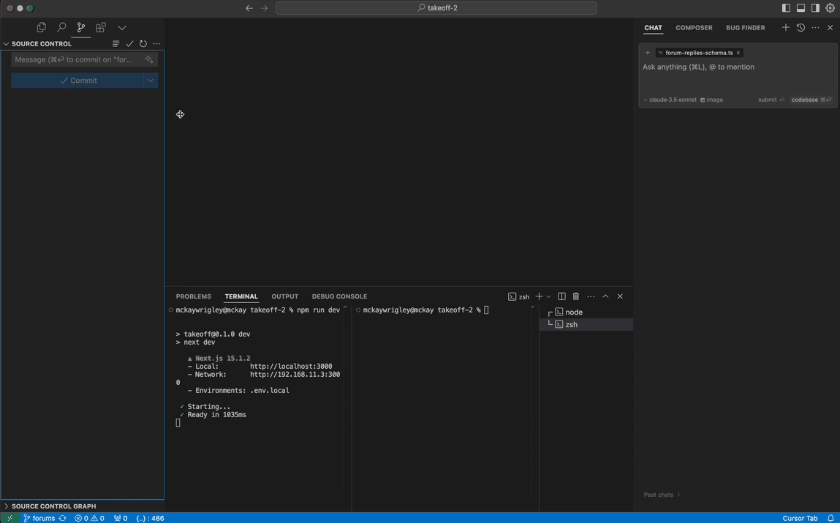Image resolution: width=840 pixels, height=523 pixels.
Task: Open terminal panel more actions ellipsis
Action: [x=590, y=296]
